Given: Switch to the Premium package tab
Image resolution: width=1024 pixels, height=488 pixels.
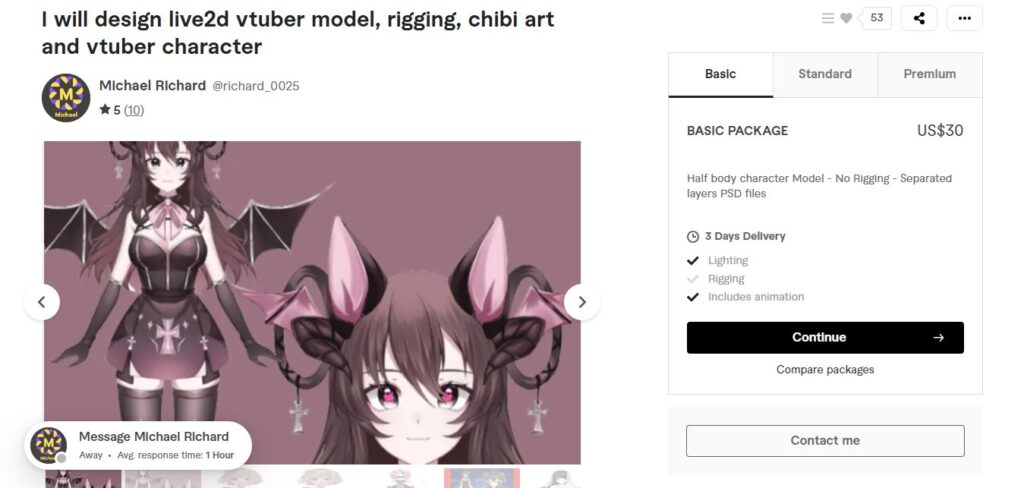Looking at the screenshot, I should coord(929,74).
